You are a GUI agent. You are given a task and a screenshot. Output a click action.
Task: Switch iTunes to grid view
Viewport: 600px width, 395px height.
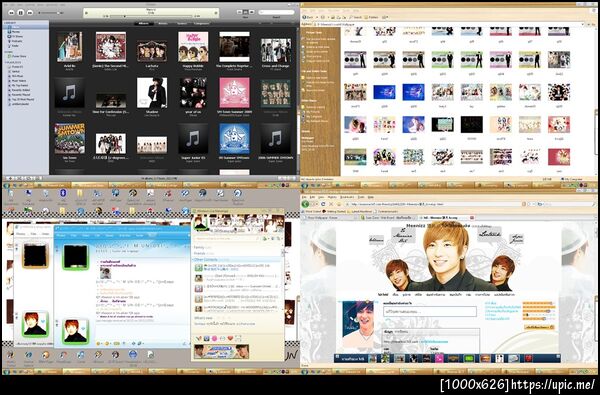pos(246,12)
